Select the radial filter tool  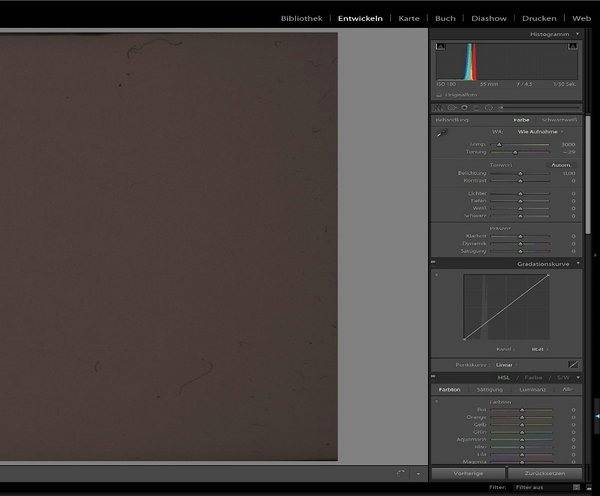(x=488, y=108)
